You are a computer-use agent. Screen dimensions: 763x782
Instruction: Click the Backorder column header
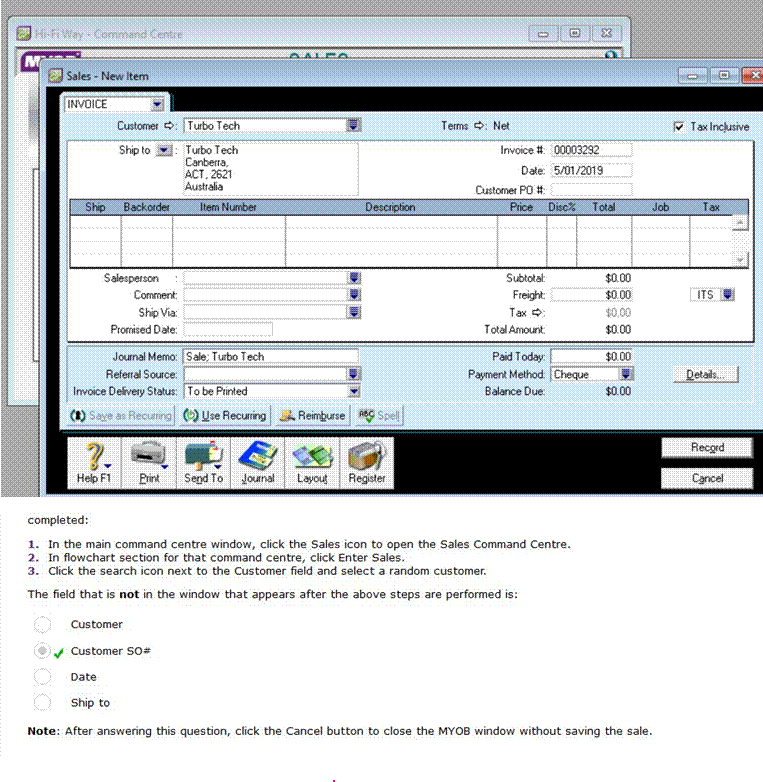coord(147,207)
